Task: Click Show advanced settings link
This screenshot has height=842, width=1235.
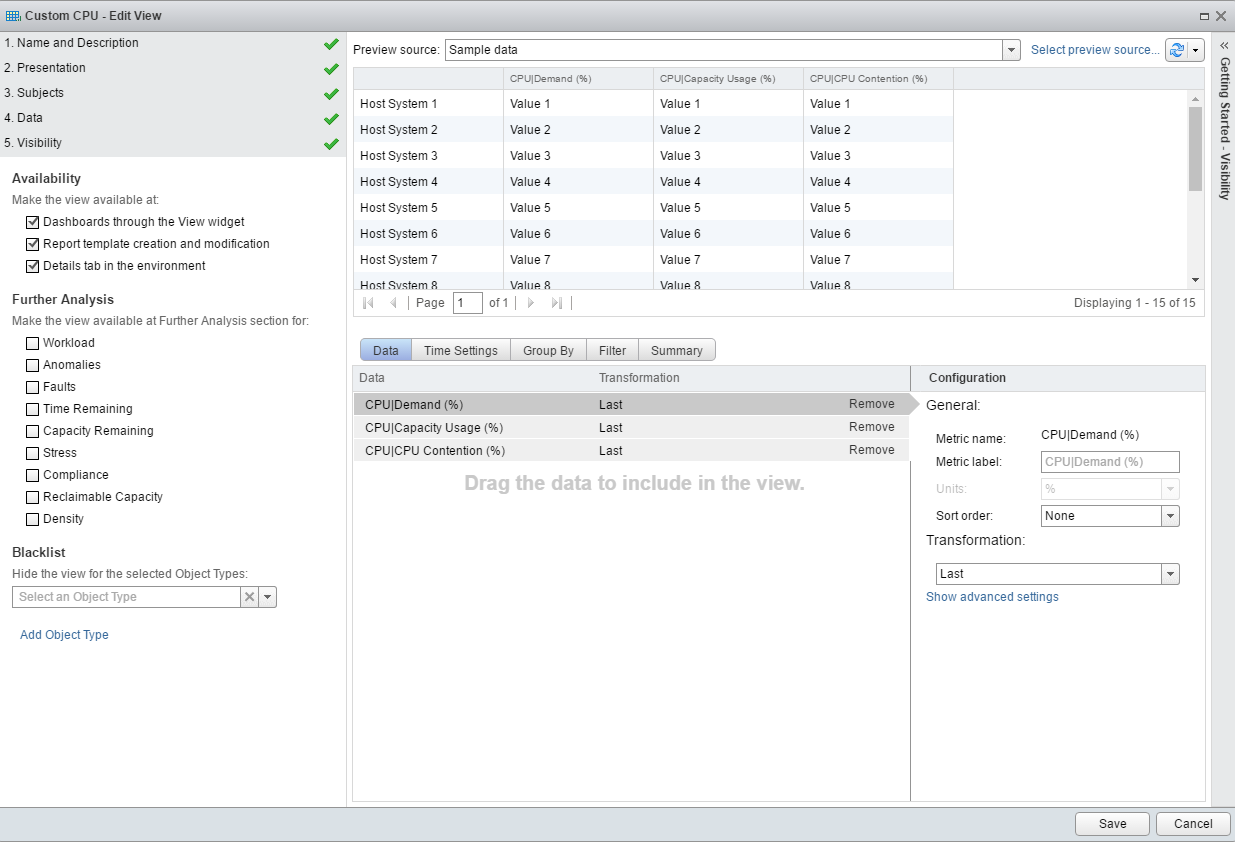Action: click(992, 597)
